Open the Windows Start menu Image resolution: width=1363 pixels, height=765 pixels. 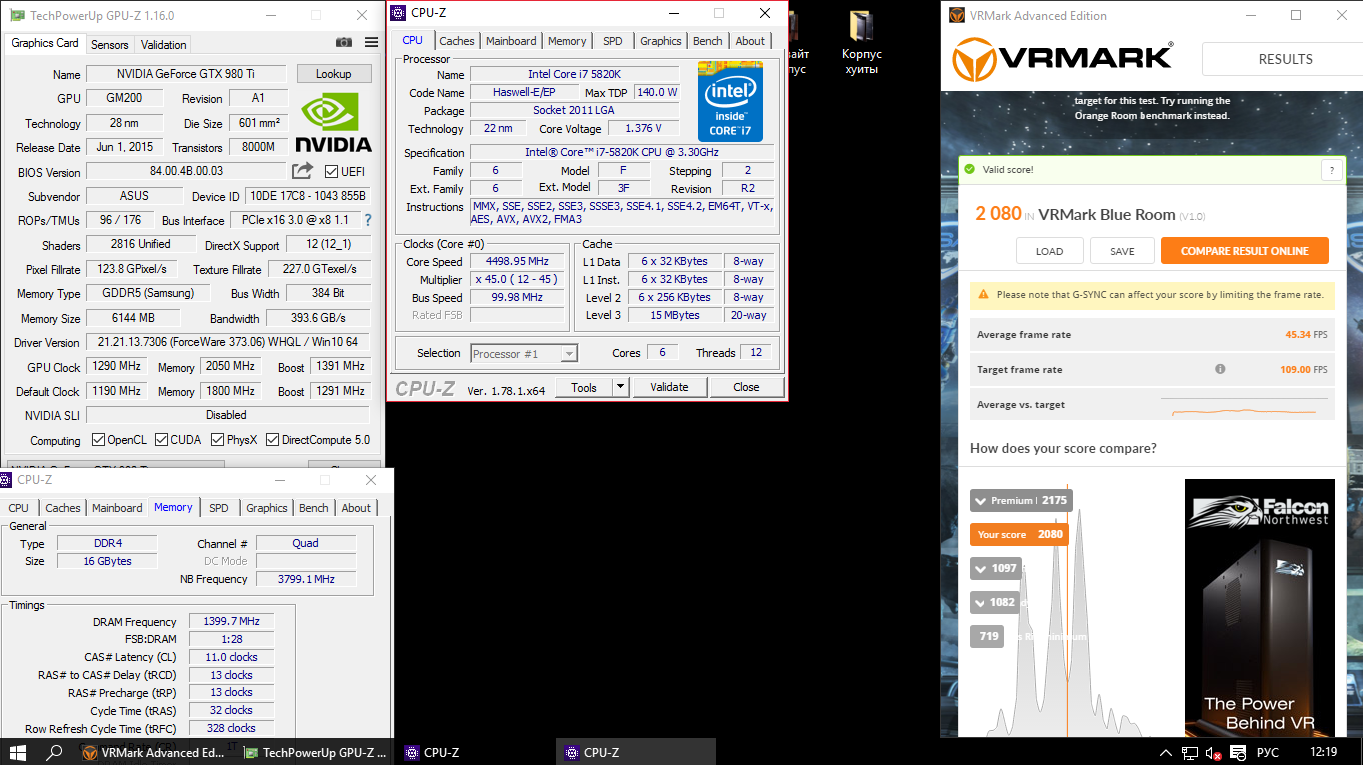[x=17, y=752]
